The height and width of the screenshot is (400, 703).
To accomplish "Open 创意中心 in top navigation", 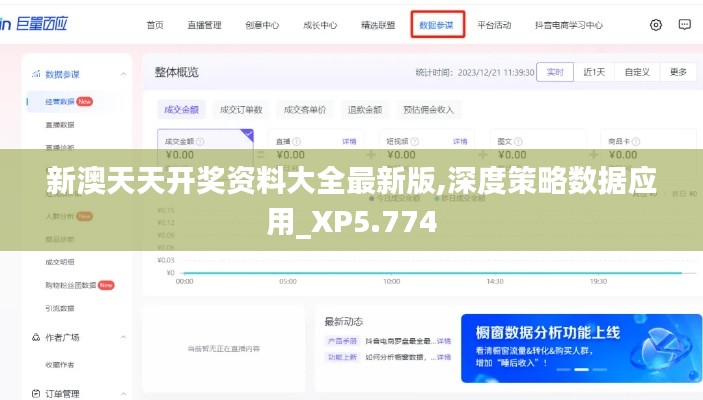I will [x=262, y=25].
